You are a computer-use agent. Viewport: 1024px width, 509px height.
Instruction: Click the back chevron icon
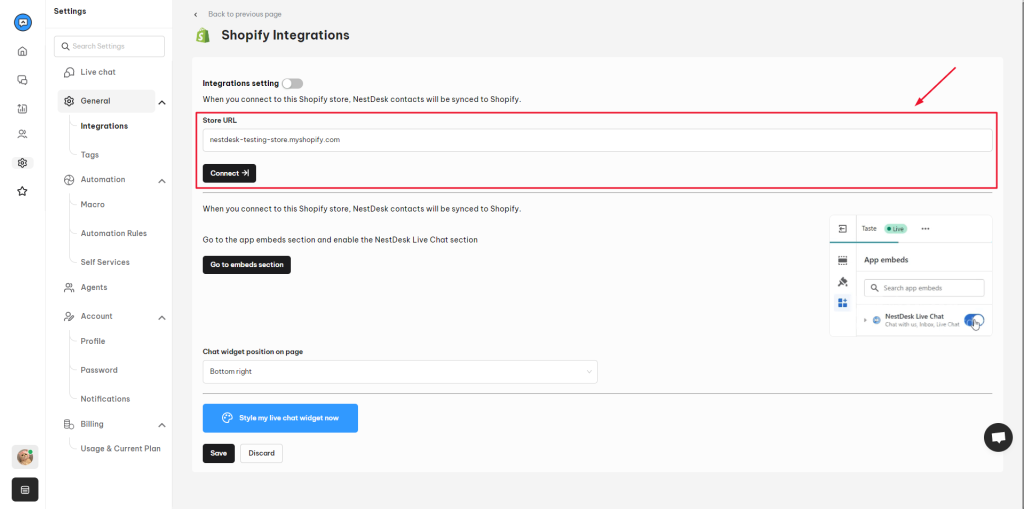point(195,14)
